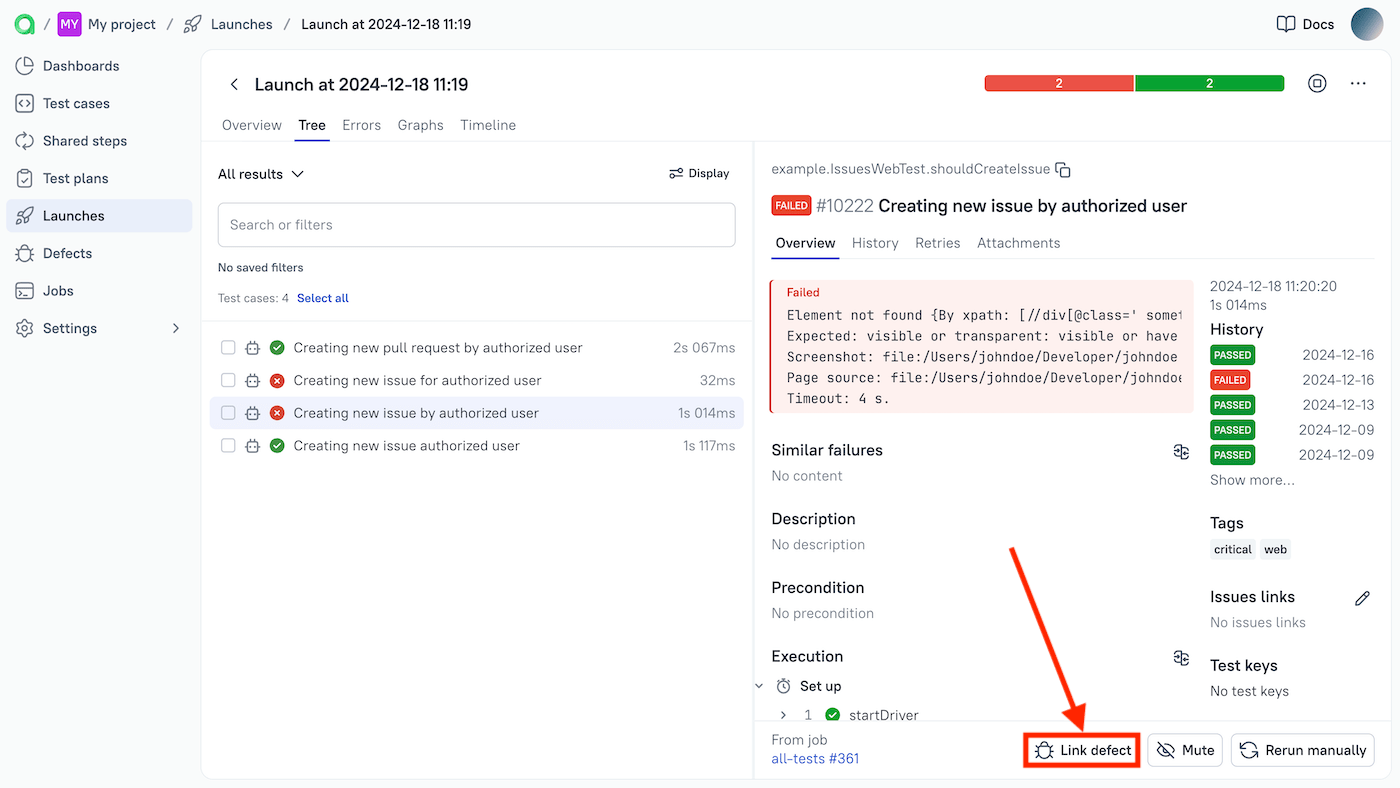
Task: Open the Attachments tab
Action: pos(1018,243)
